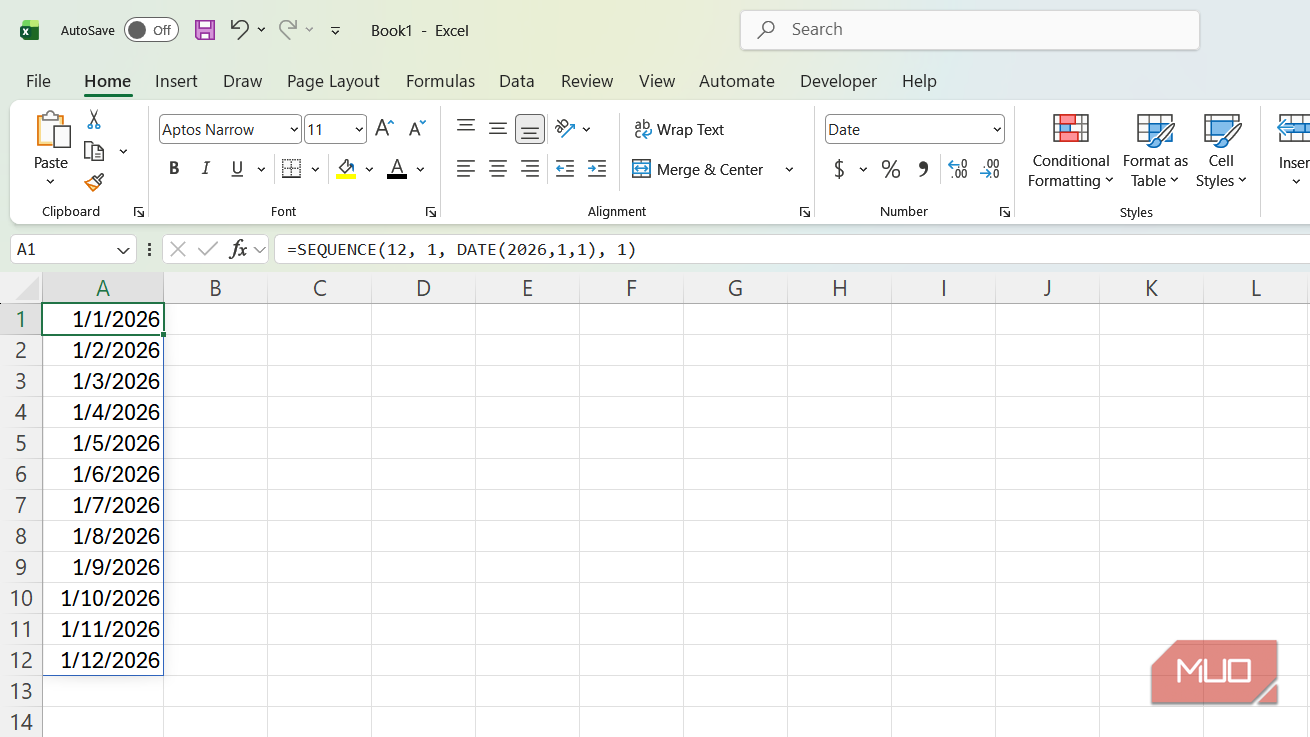Screen dimensions: 1310x737
Task: Click the Decrease Decimal icon
Action: coord(990,169)
